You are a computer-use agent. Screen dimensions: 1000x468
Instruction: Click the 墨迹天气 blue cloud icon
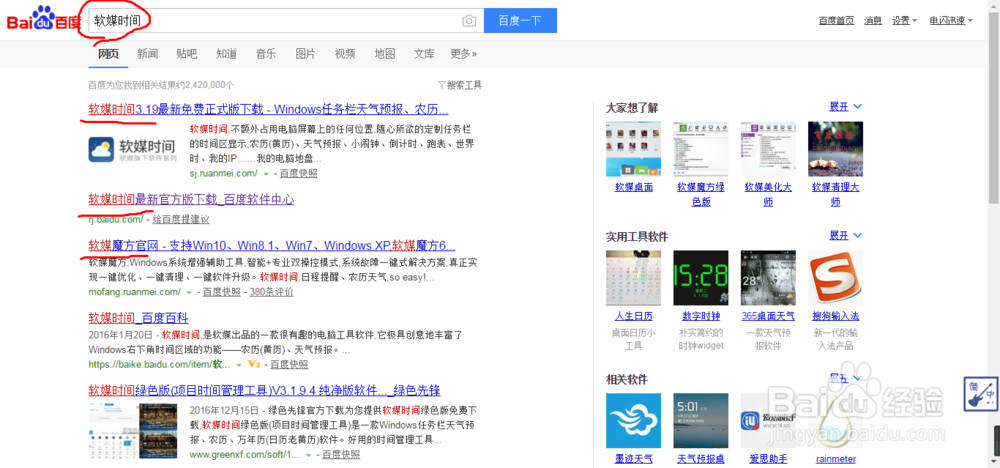point(633,421)
